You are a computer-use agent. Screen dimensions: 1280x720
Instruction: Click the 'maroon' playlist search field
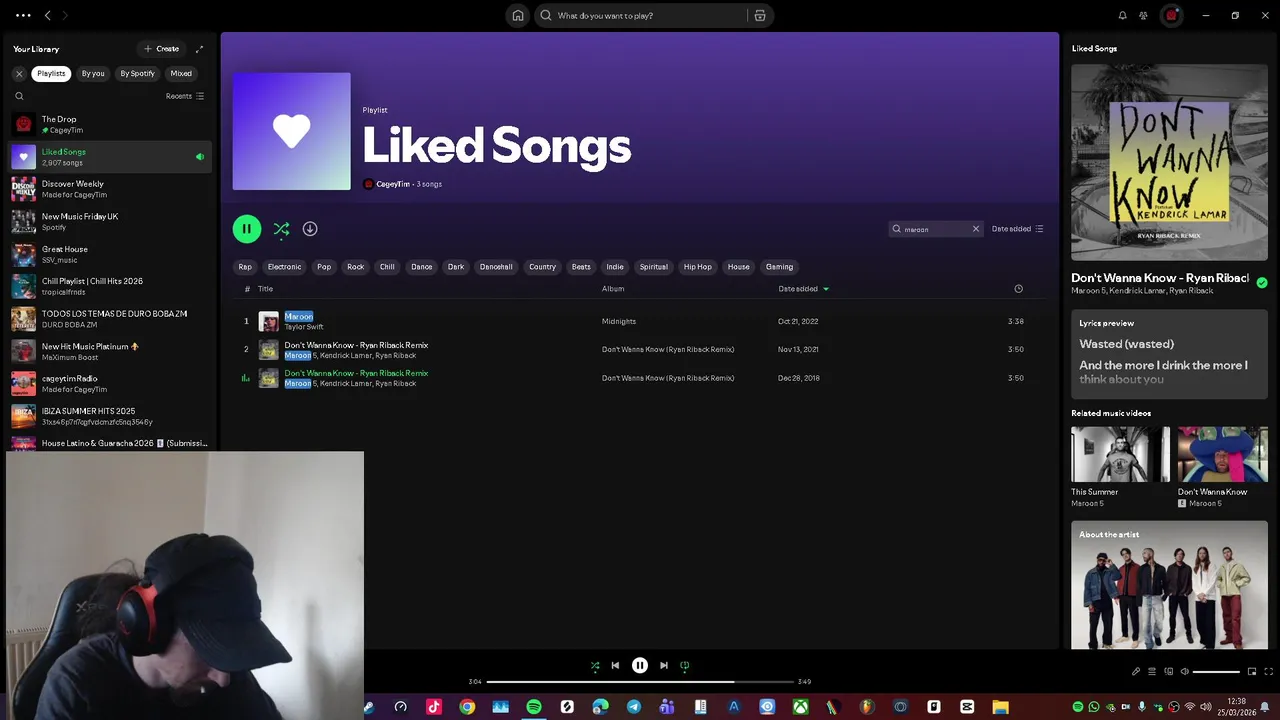[x=937, y=229]
